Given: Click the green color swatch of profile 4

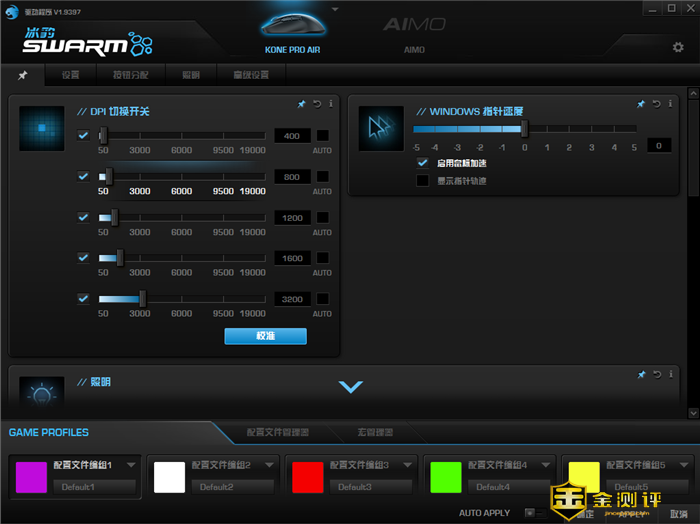Looking at the screenshot, I should (x=443, y=476).
